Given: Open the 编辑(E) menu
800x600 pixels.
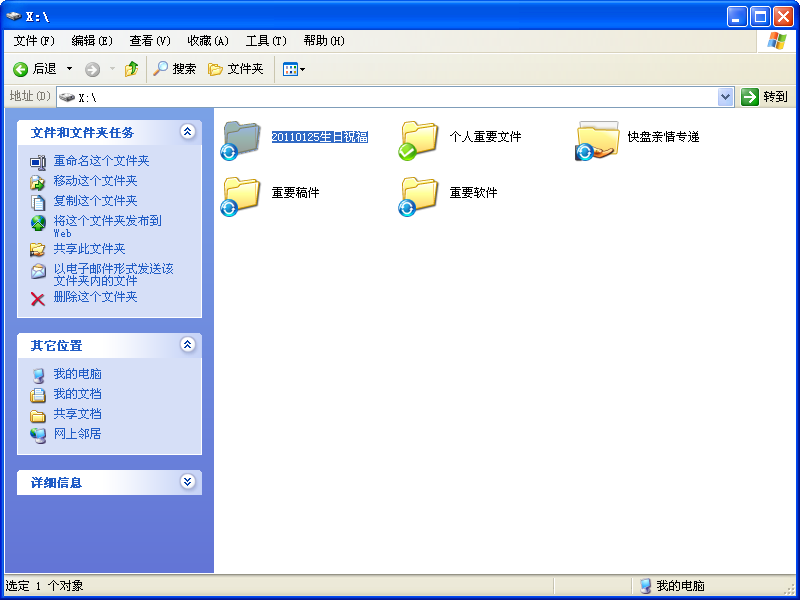Looking at the screenshot, I should 92,41.
